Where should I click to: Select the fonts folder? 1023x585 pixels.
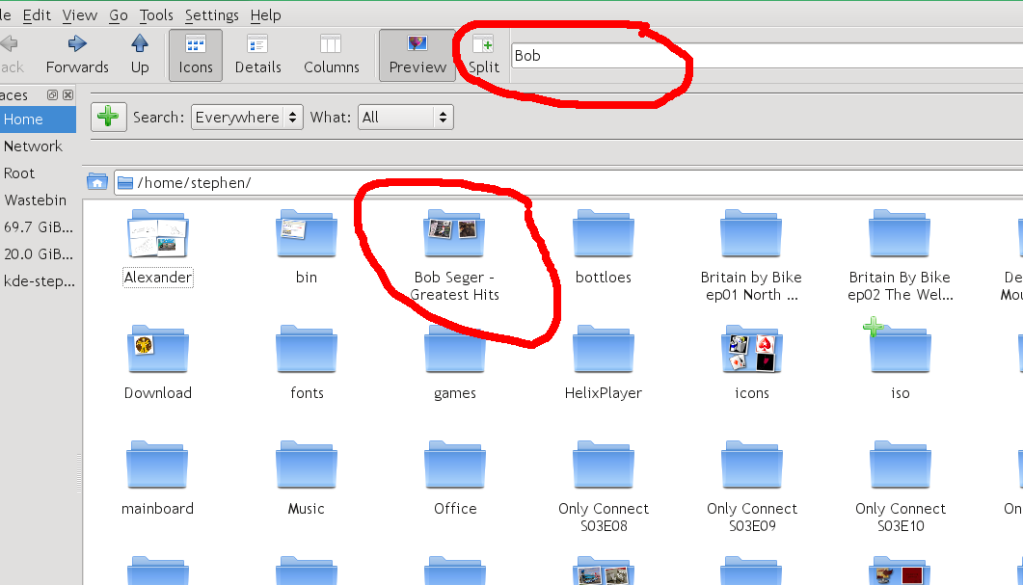[x=306, y=363]
